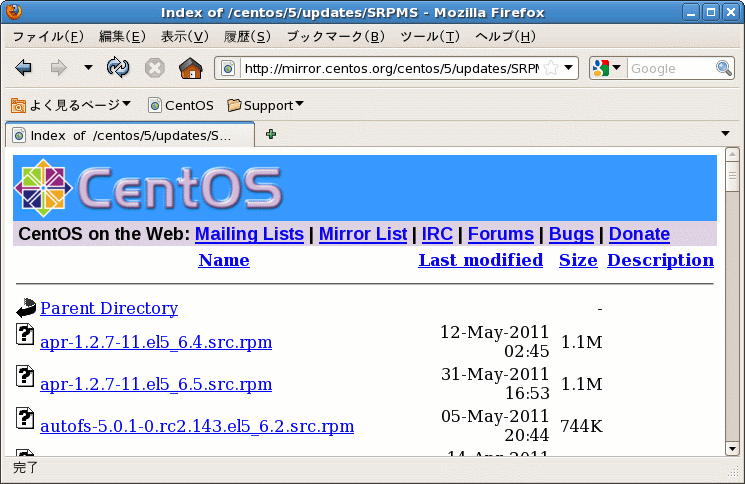Click the CentOS logo banner
745x484 pixels.
[148, 187]
